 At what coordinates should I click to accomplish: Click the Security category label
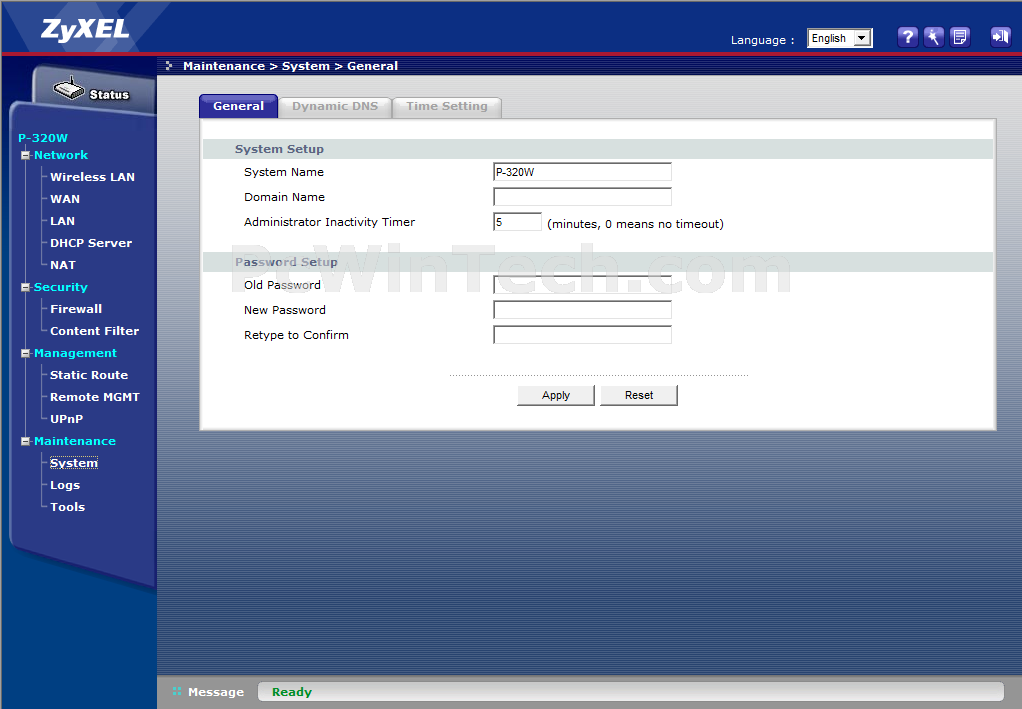coord(61,287)
